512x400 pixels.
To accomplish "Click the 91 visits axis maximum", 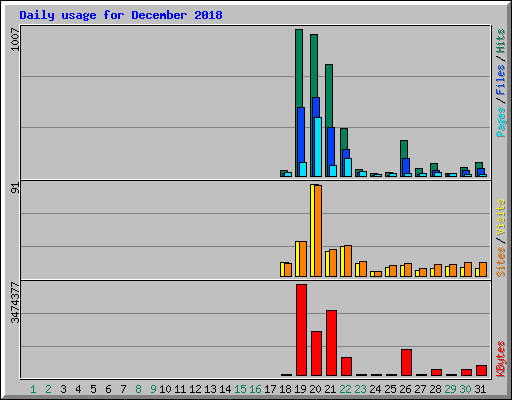I will tap(15, 189).
